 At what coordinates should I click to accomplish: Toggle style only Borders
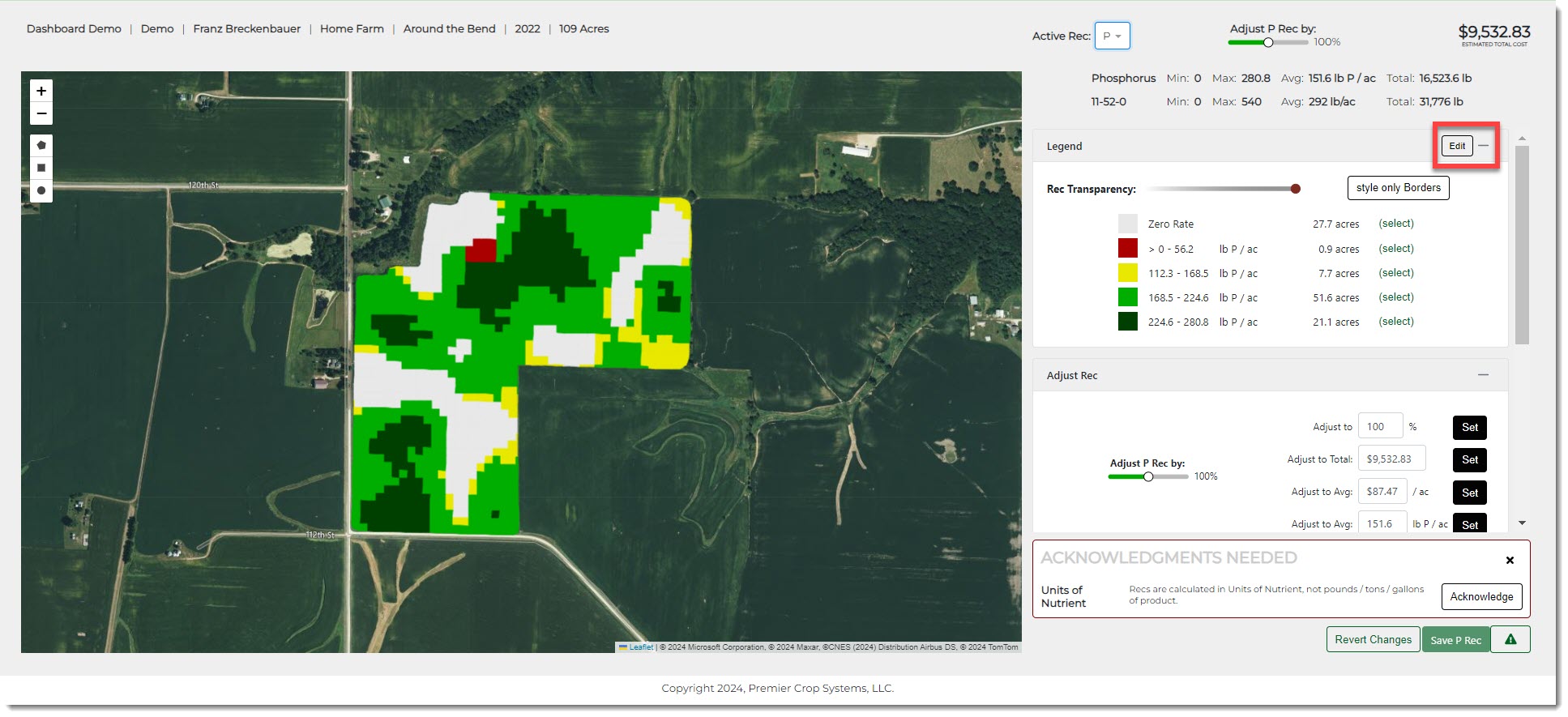click(1398, 188)
